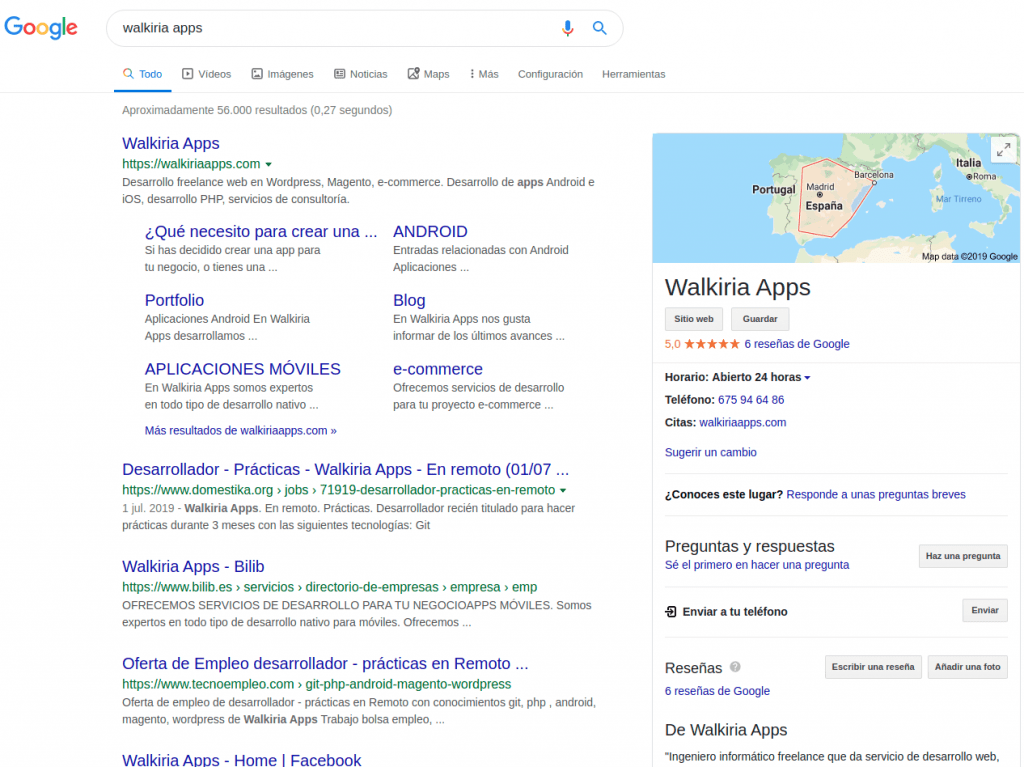
Task: Open the APLICACIONES MÓVILES sitelink
Action: pos(242,369)
